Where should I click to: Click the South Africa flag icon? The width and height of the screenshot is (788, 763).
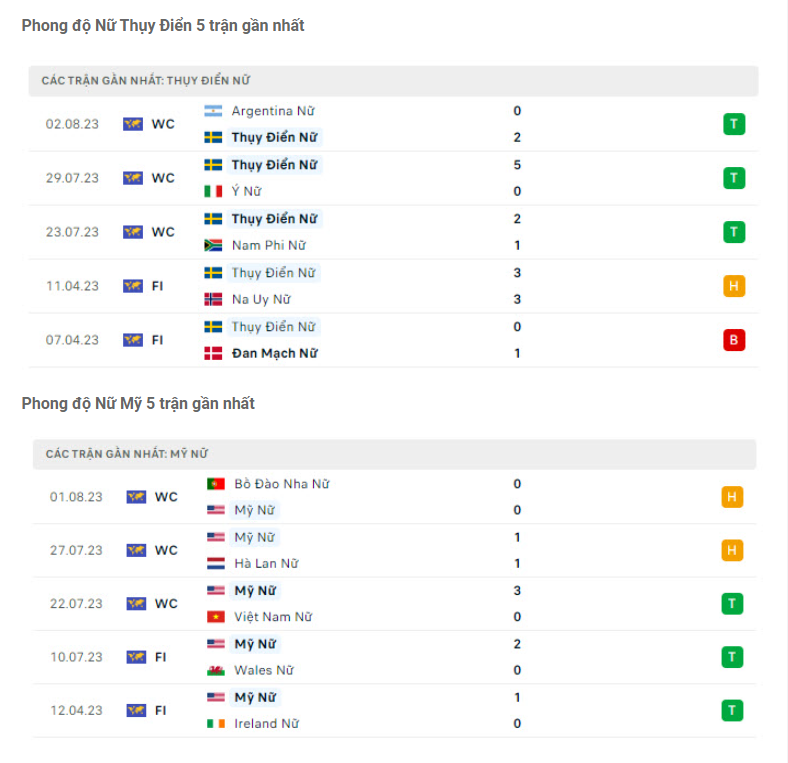point(213,245)
